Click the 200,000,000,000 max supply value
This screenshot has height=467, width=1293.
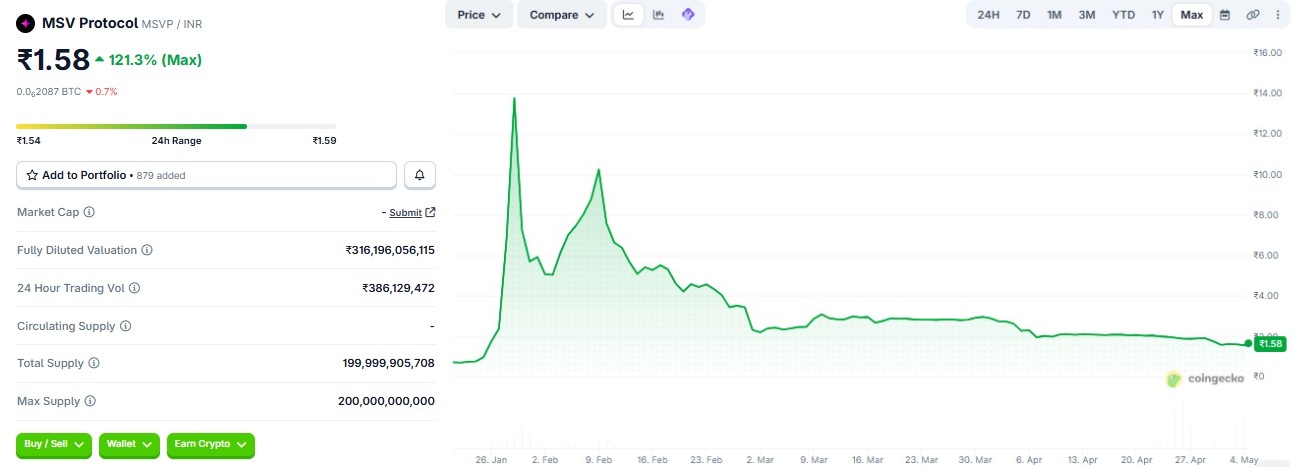(386, 401)
